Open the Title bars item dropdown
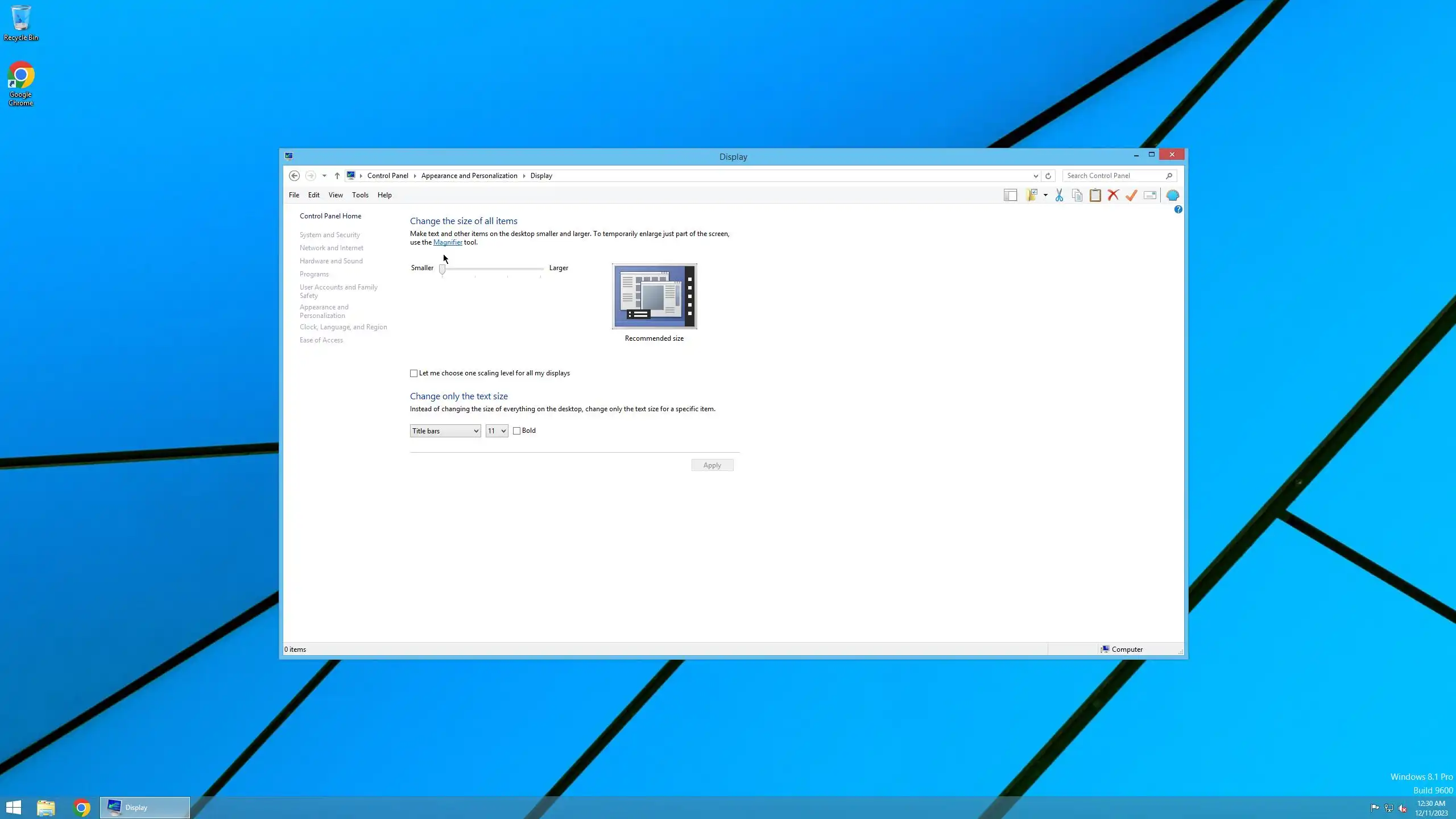Screen dimensions: 1456x819 click(445, 431)
